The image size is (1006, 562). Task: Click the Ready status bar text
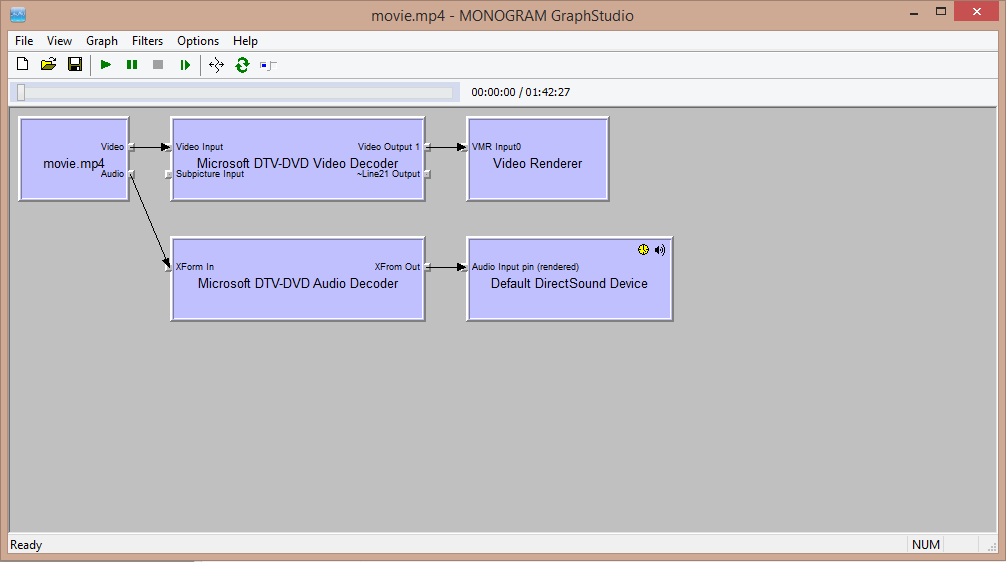click(x=26, y=545)
